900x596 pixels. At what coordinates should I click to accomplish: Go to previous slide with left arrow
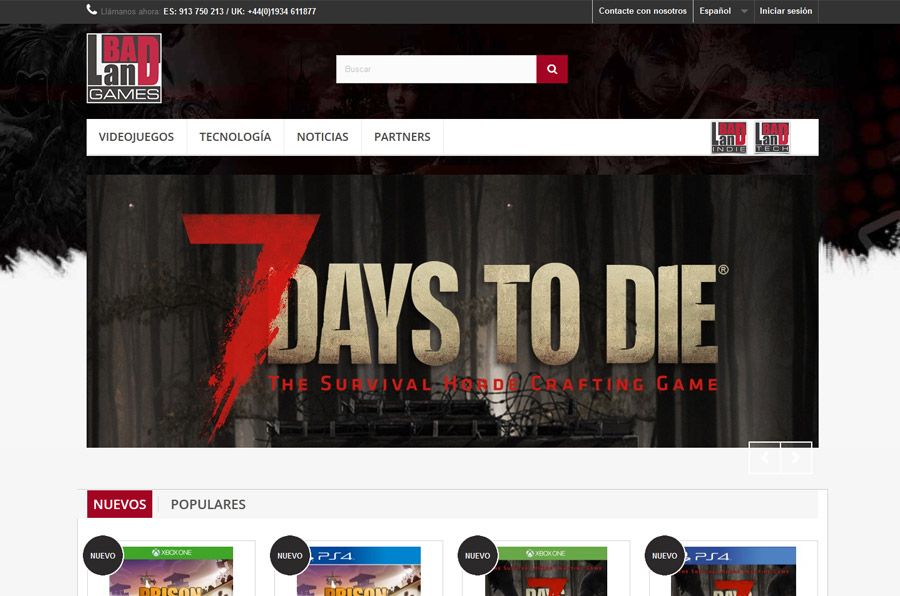coord(765,458)
